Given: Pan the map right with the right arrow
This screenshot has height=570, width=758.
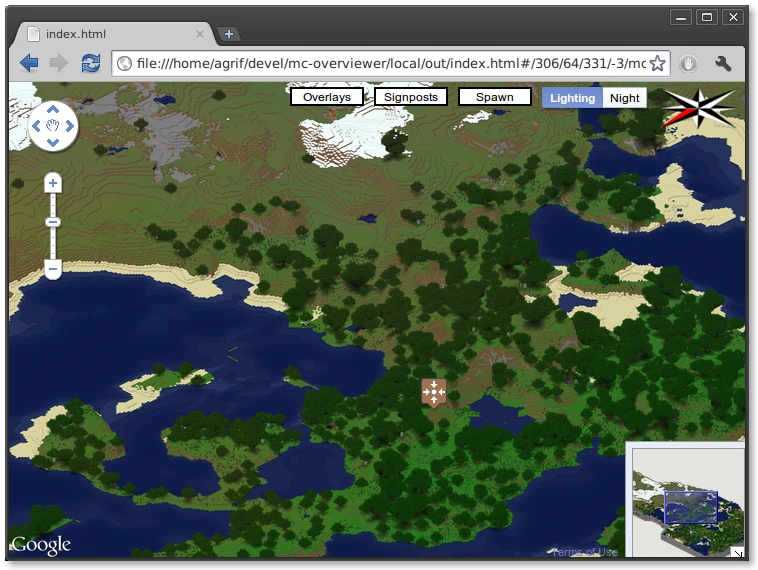Looking at the screenshot, I should (70, 126).
